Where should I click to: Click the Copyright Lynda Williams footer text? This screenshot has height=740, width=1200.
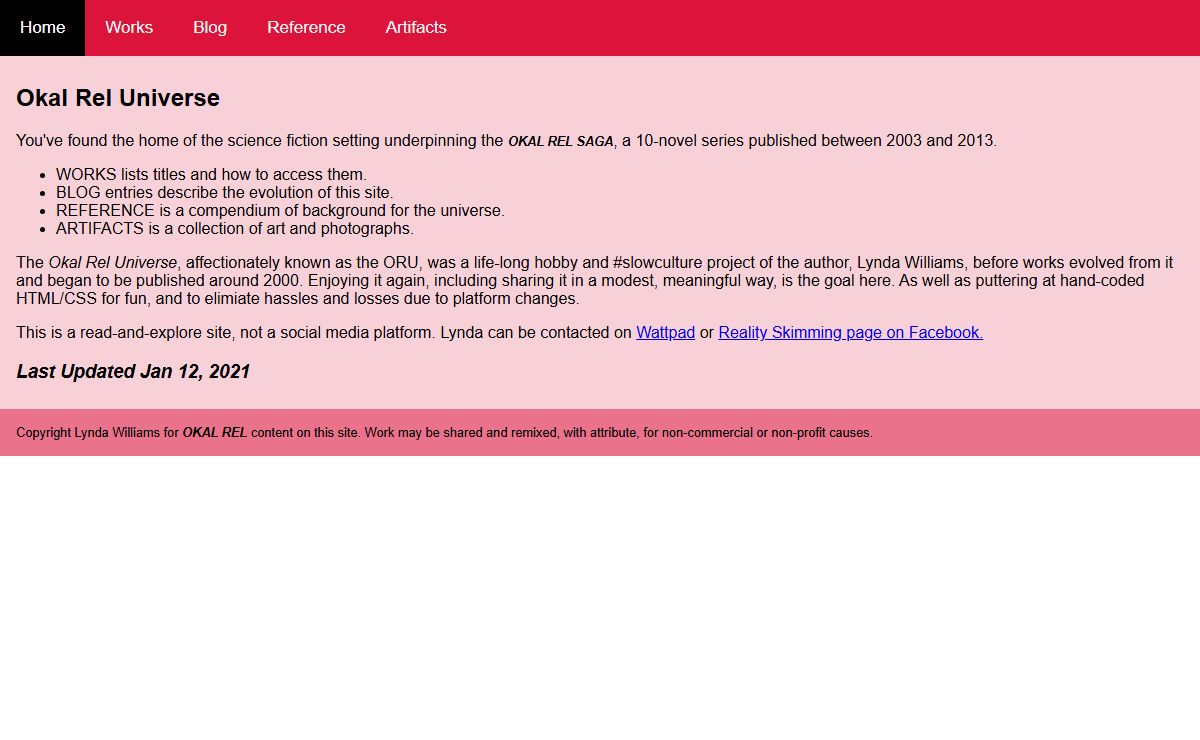pyautogui.click(x=444, y=433)
